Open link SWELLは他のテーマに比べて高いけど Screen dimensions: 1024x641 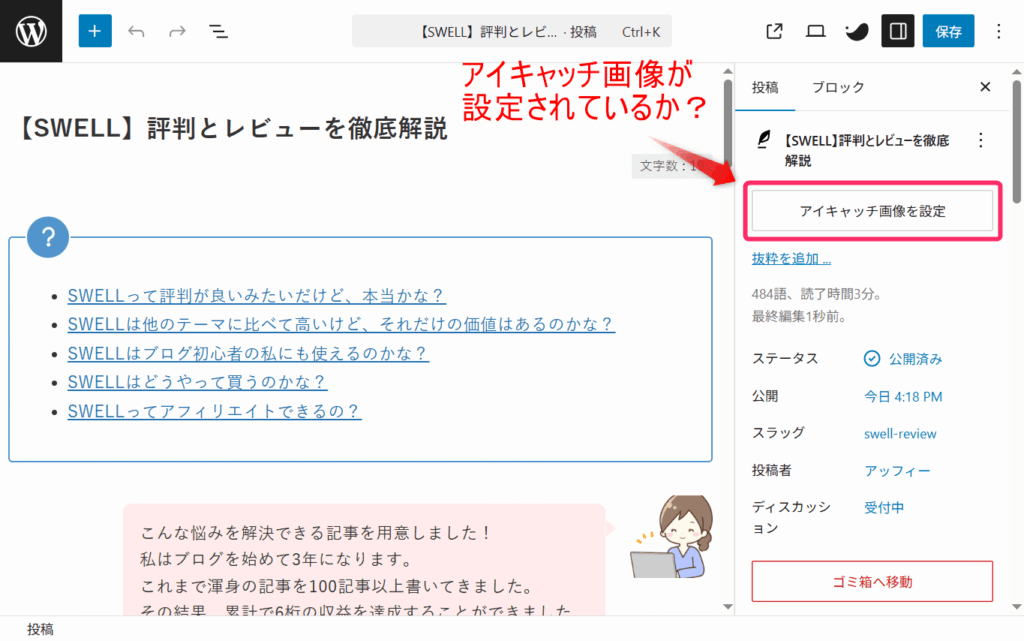(341, 324)
